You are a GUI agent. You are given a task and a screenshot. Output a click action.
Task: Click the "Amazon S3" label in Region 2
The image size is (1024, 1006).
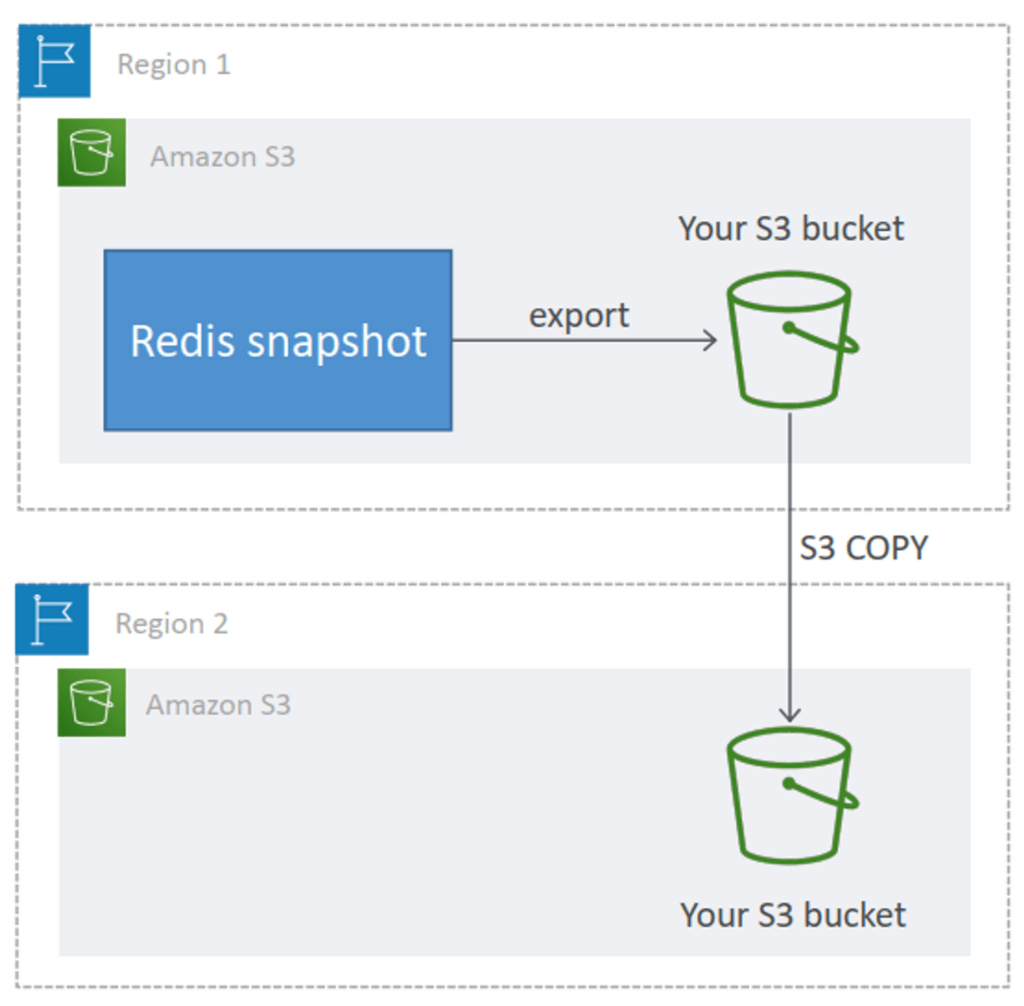coord(218,705)
